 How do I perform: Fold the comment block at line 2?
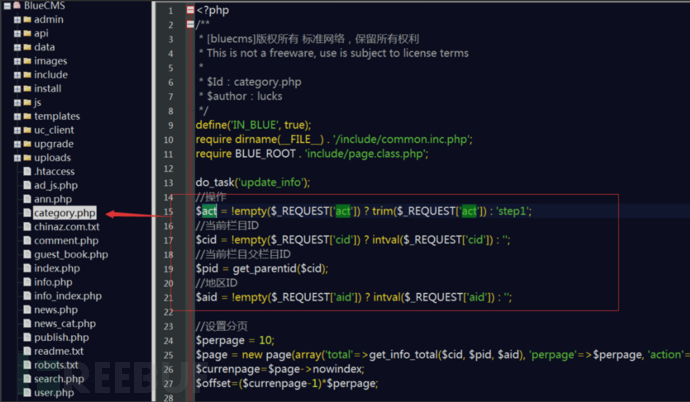[190, 24]
